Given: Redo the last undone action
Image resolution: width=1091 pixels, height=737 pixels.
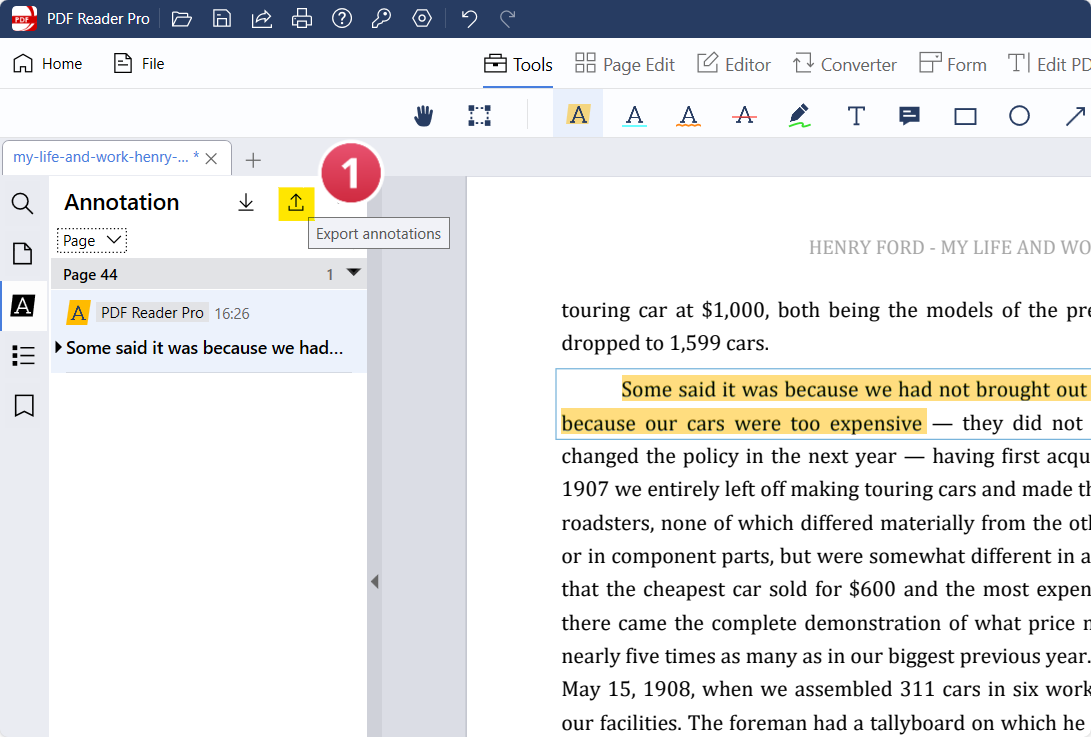Looking at the screenshot, I should click(x=509, y=19).
